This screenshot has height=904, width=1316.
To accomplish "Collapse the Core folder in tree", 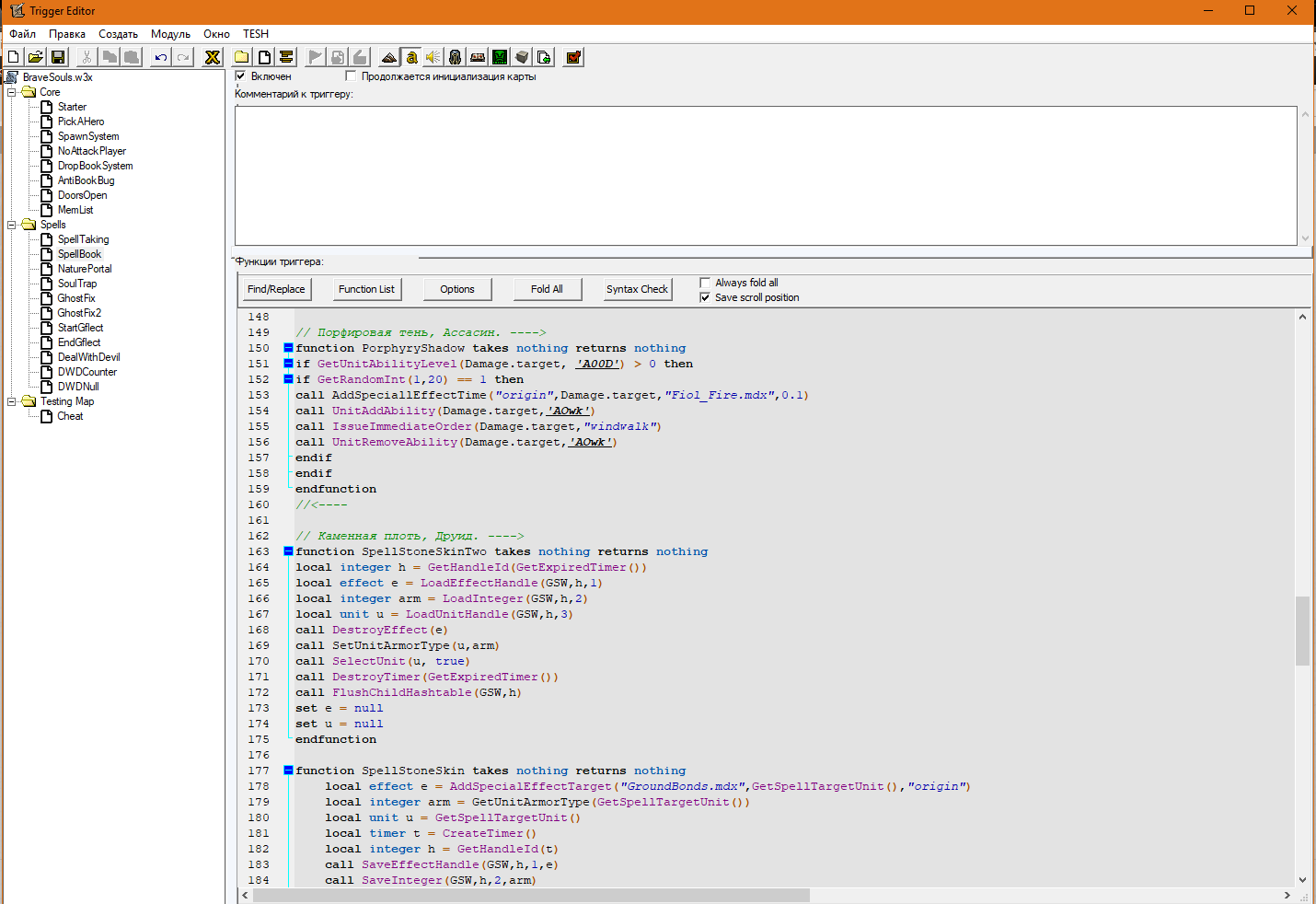I will coord(12,92).
